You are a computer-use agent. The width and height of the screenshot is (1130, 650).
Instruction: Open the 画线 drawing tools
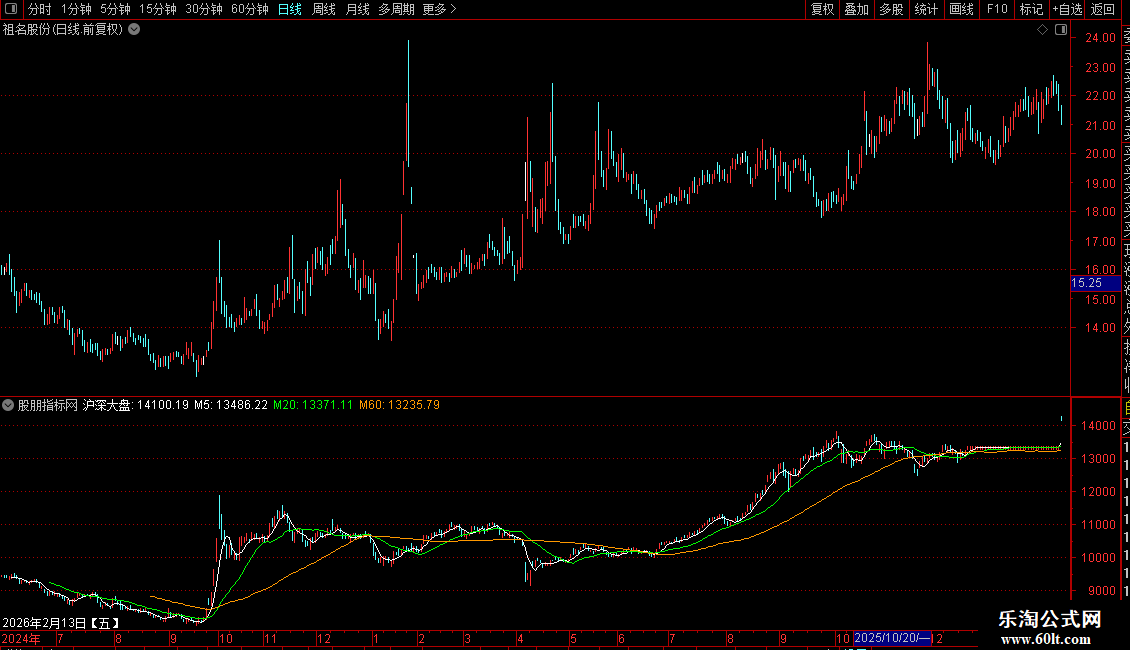pos(961,9)
